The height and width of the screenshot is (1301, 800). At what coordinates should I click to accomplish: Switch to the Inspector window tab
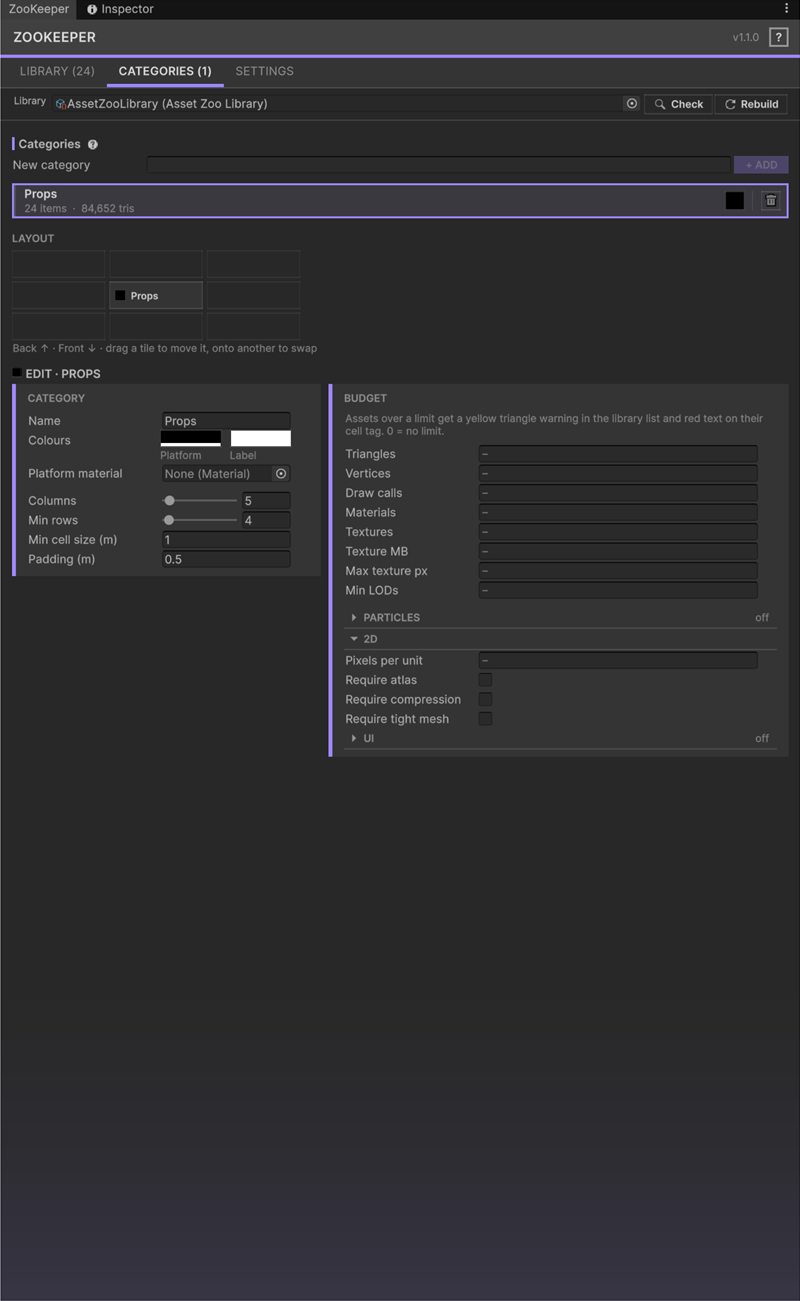(x=120, y=9)
